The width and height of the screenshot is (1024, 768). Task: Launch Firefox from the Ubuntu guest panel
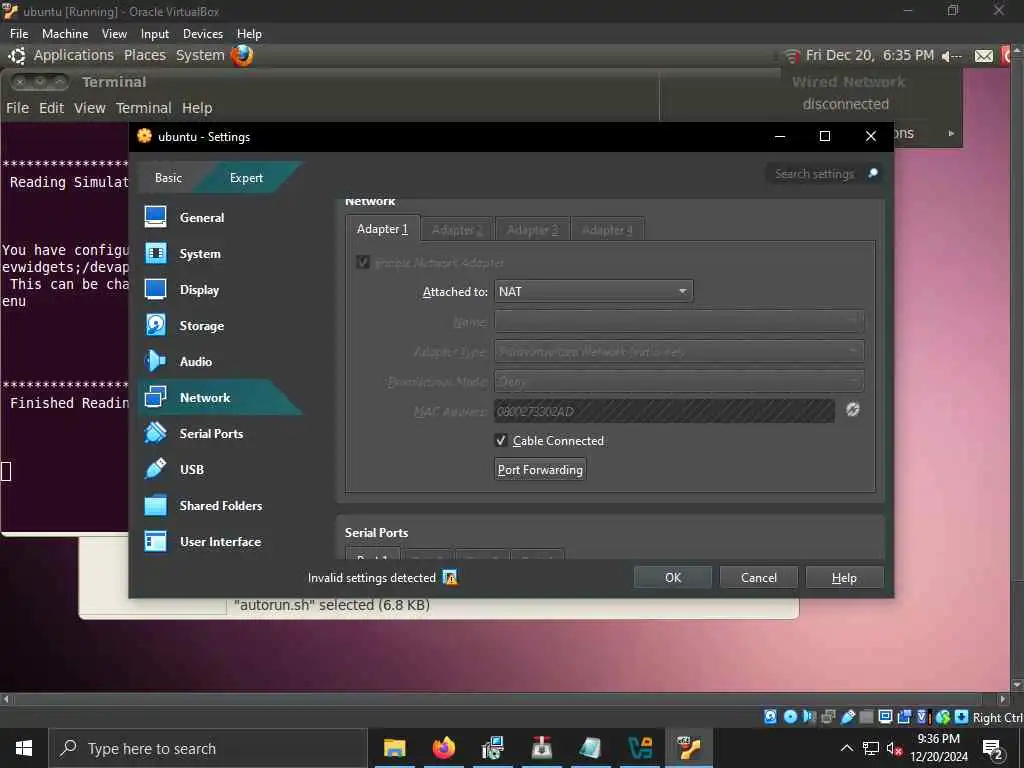pyautogui.click(x=242, y=56)
